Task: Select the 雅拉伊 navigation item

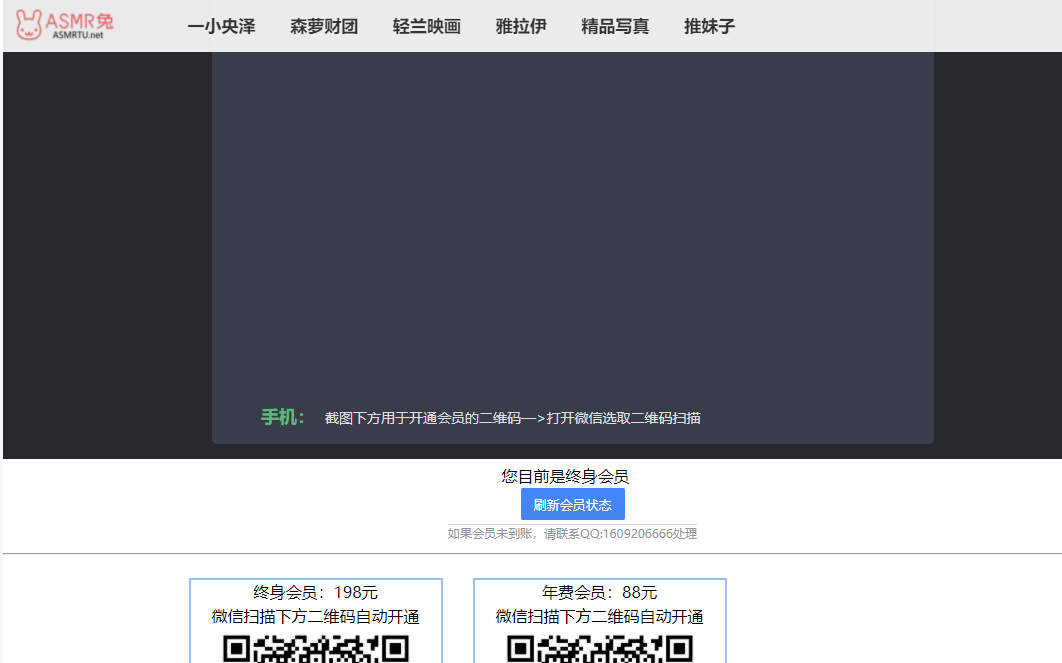Action: [x=521, y=26]
